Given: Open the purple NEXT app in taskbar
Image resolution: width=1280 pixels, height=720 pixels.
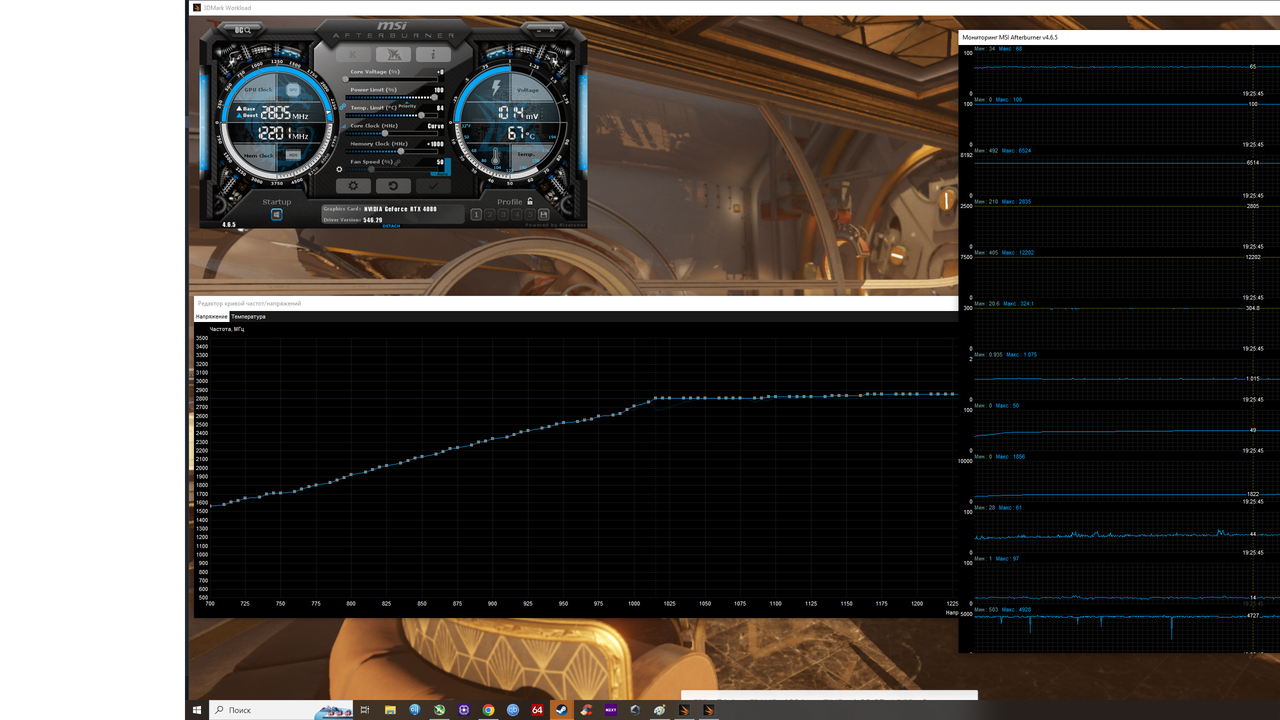Looking at the screenshot, I should click(x=611, y=710).
